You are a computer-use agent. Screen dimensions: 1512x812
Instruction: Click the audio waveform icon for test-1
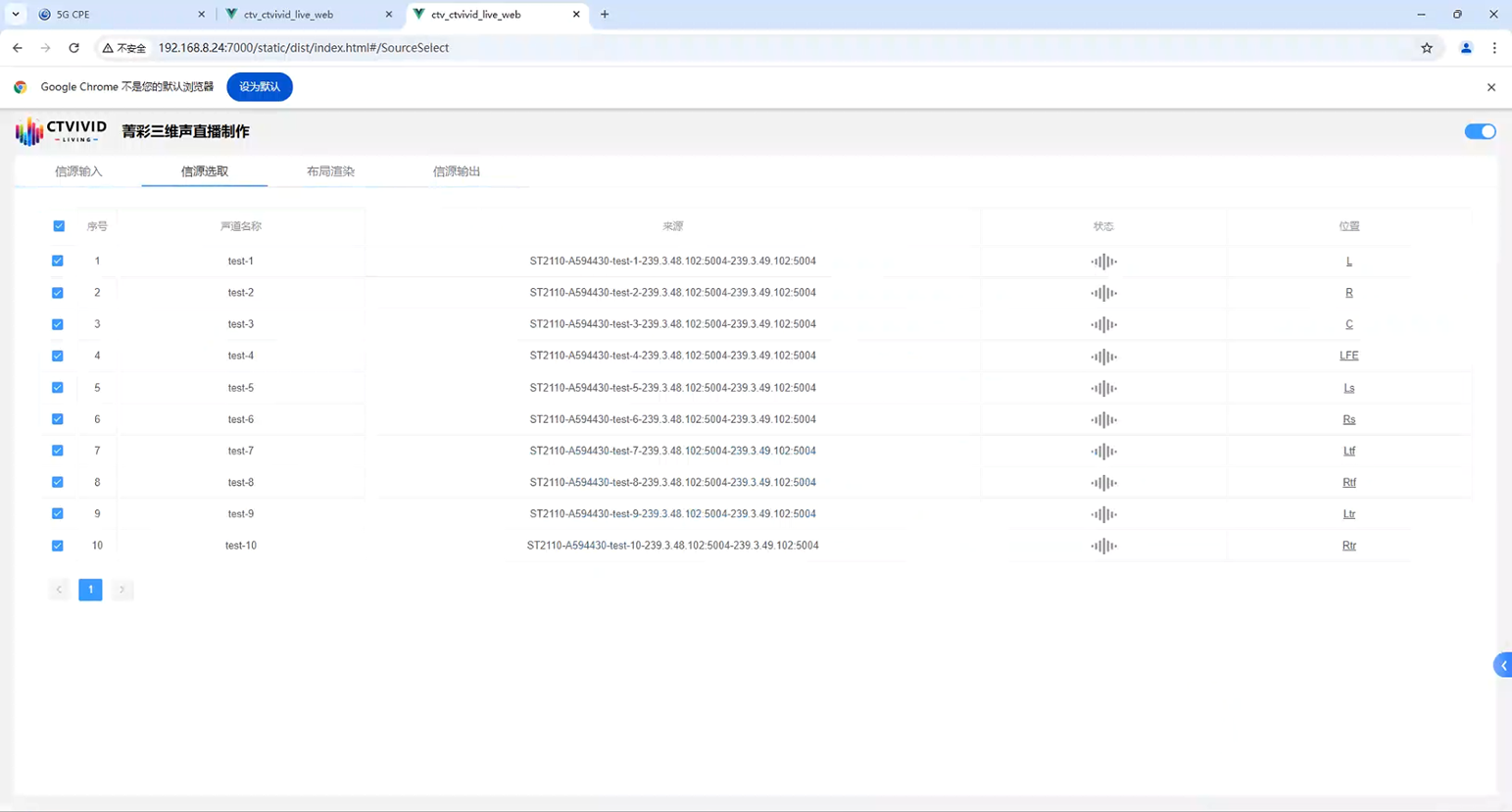[x=1103, y=262]
